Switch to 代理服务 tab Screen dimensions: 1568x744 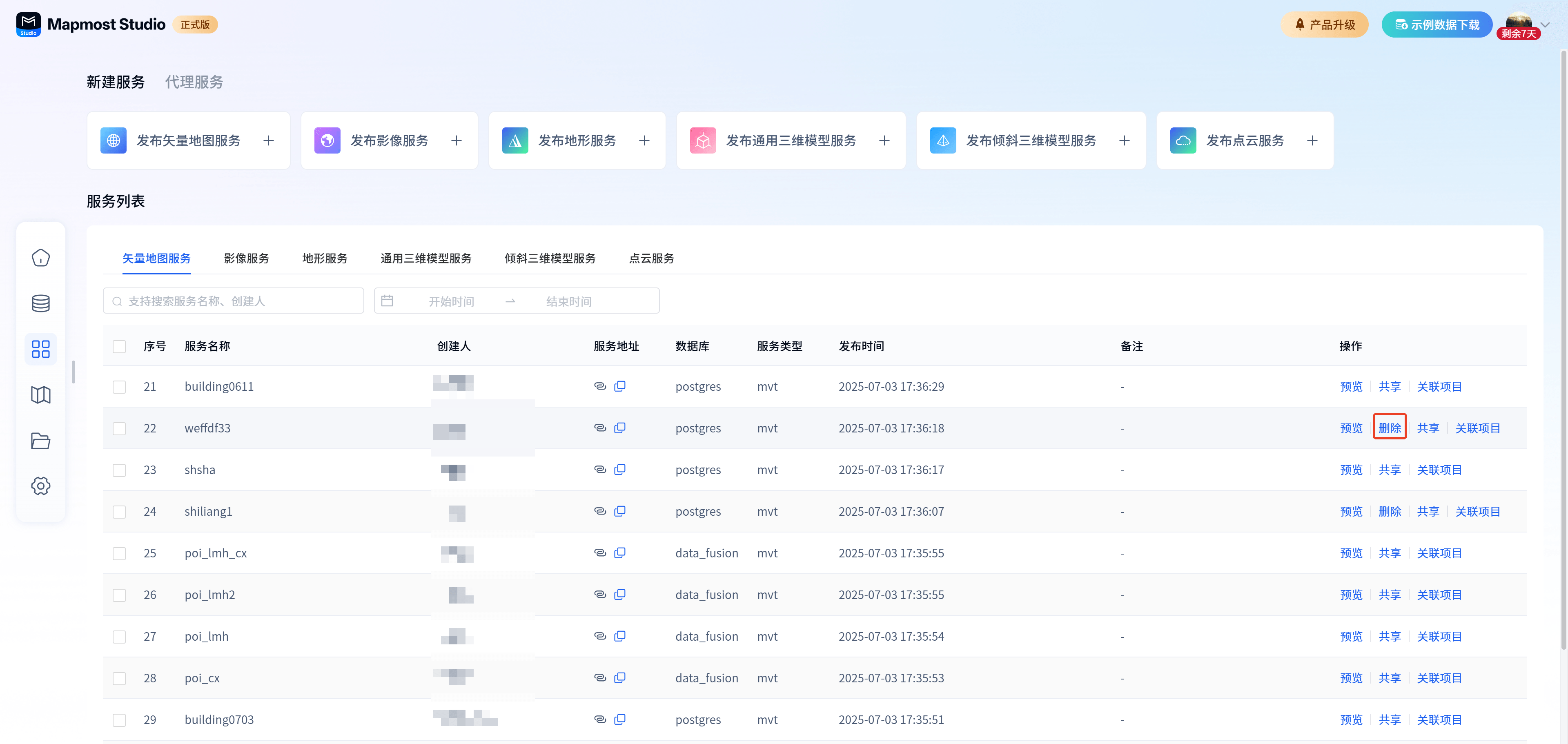(194, 82)
